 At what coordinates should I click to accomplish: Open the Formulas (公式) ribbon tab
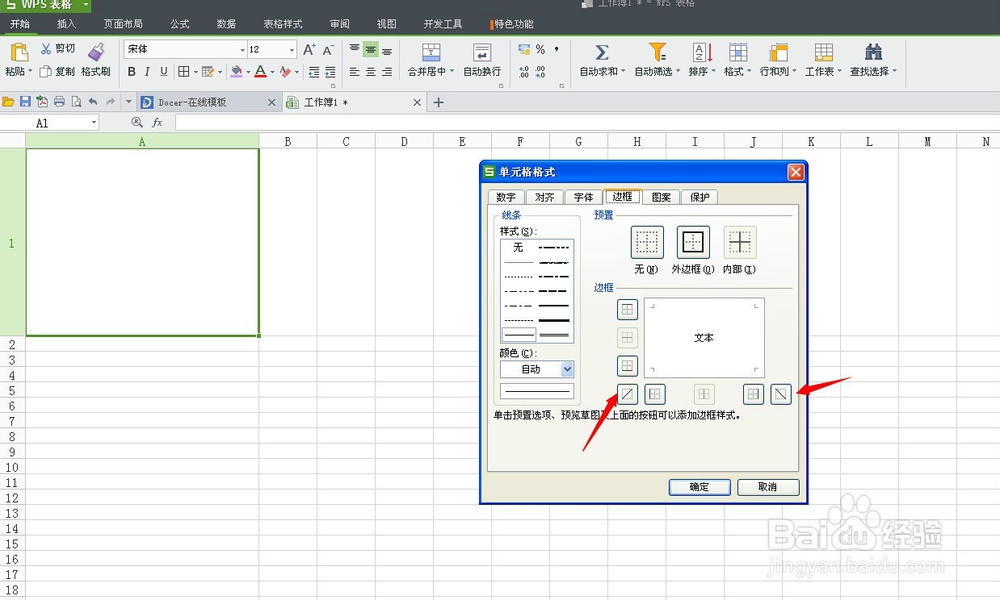[x=180, y=24]
